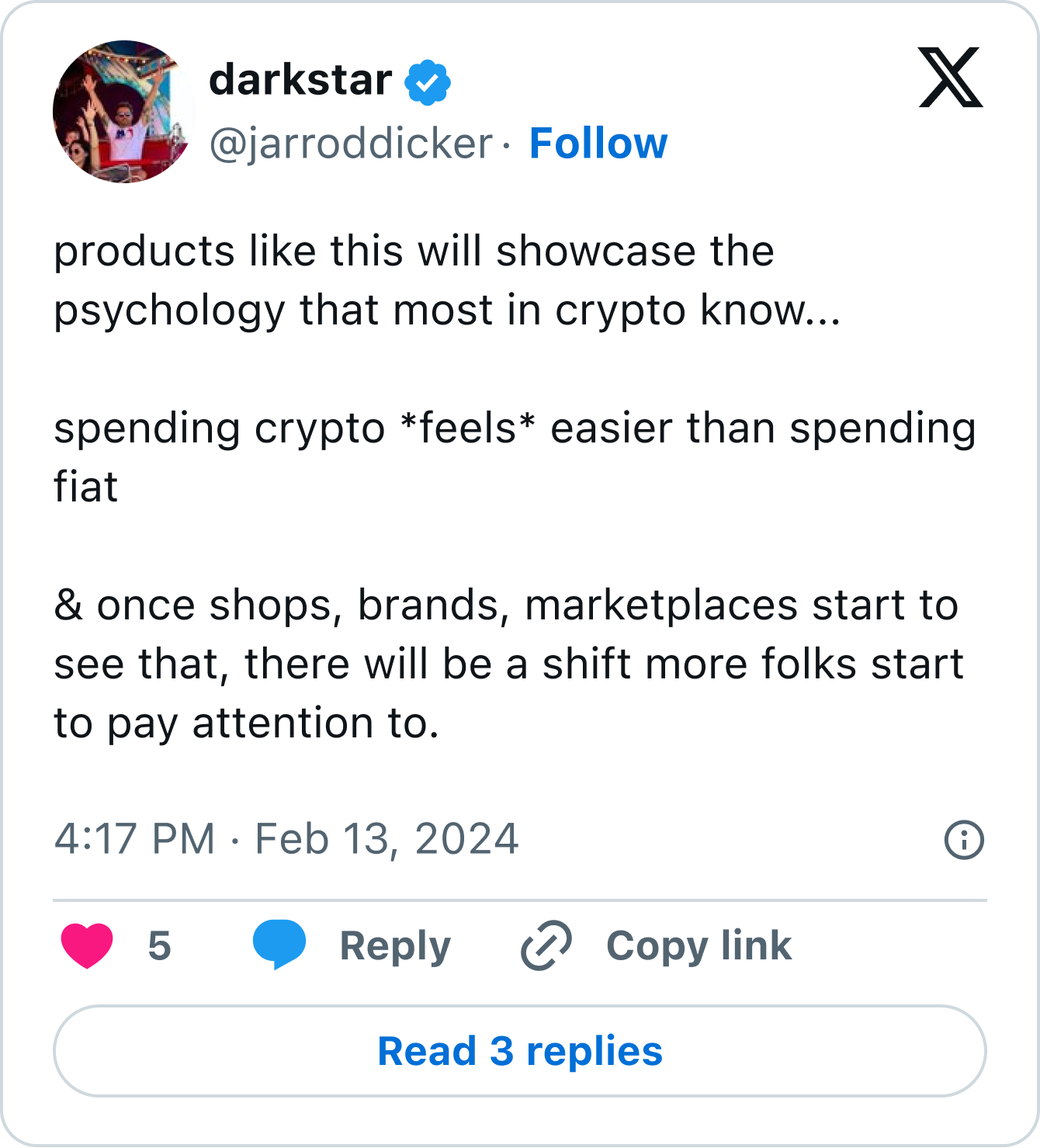Open Read 3 replies
1040x1148 pixels.
[x=520, y=1051]
